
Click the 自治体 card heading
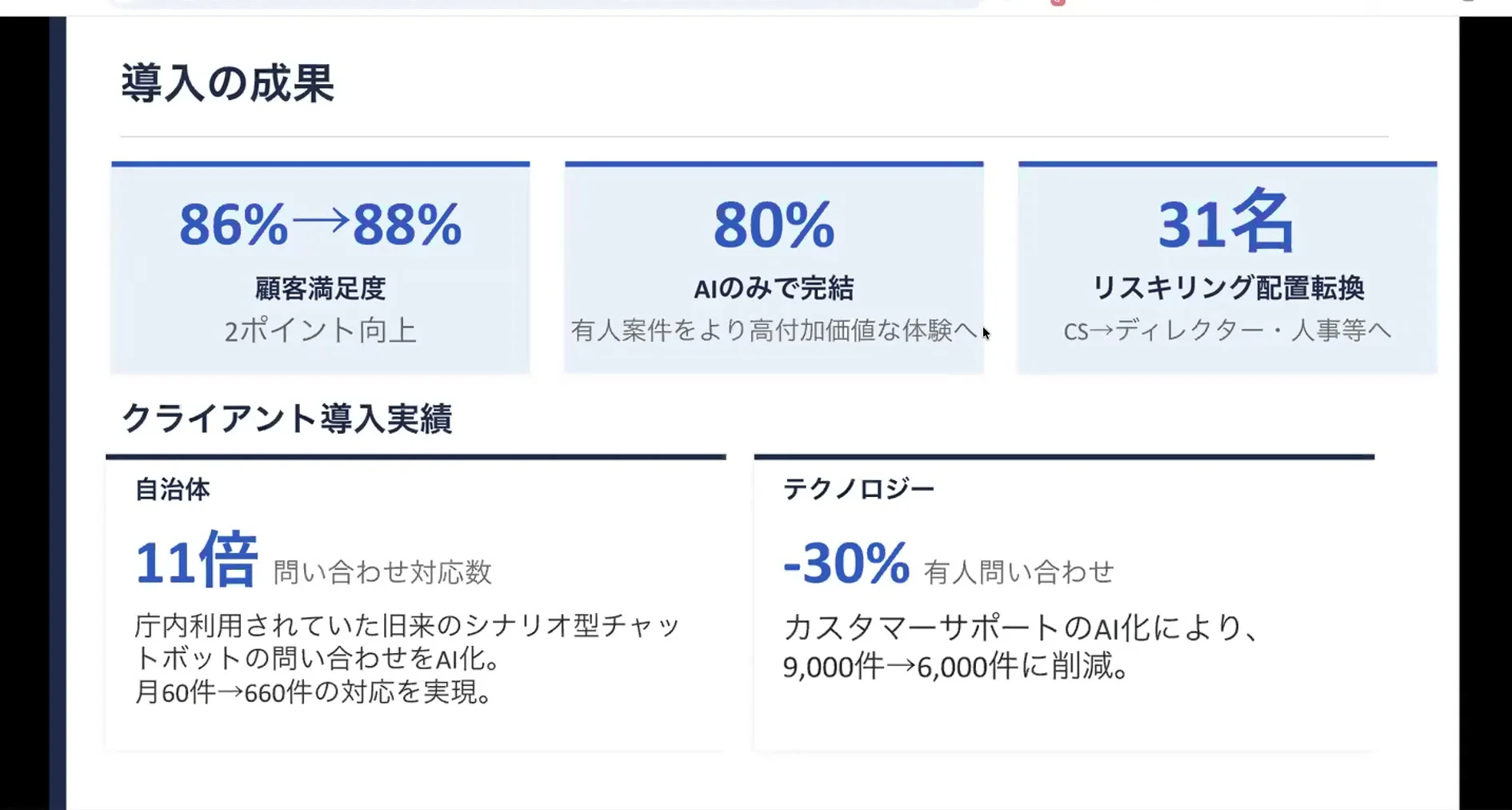coord(173,489)
